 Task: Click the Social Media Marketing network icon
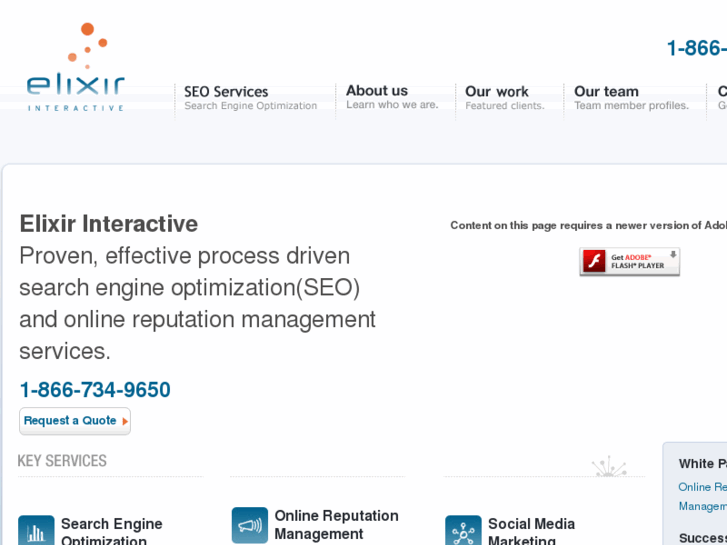pos(463,530)
